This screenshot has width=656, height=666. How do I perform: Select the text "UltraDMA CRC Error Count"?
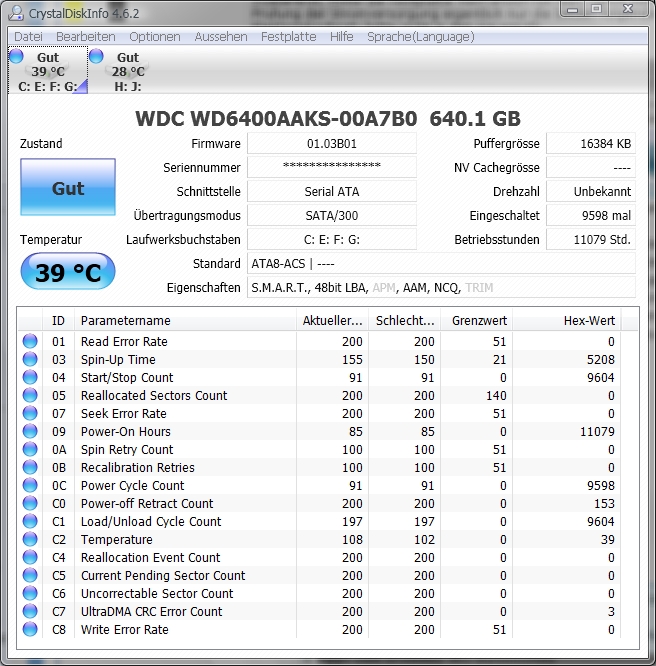point(152,612)
